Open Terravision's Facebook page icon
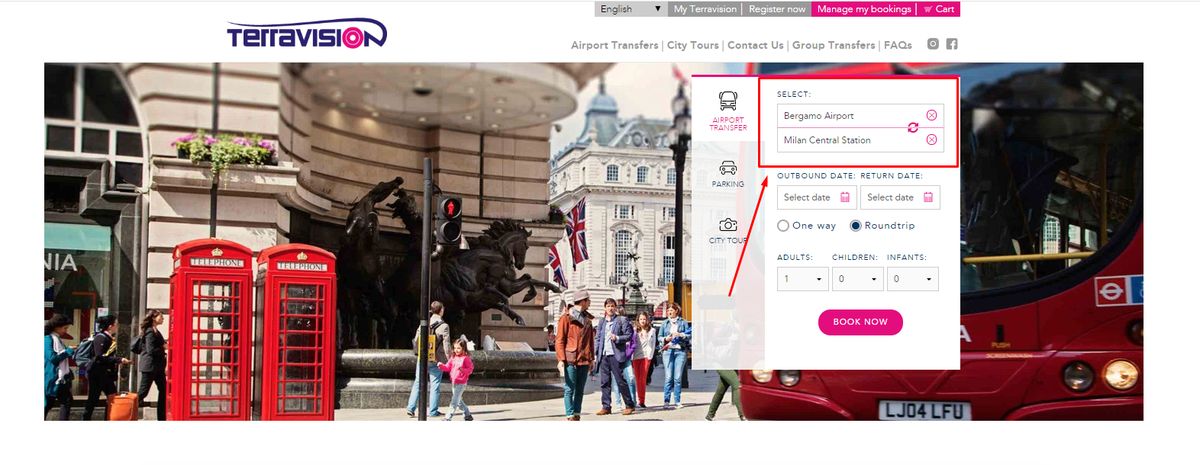 point(952,44)
